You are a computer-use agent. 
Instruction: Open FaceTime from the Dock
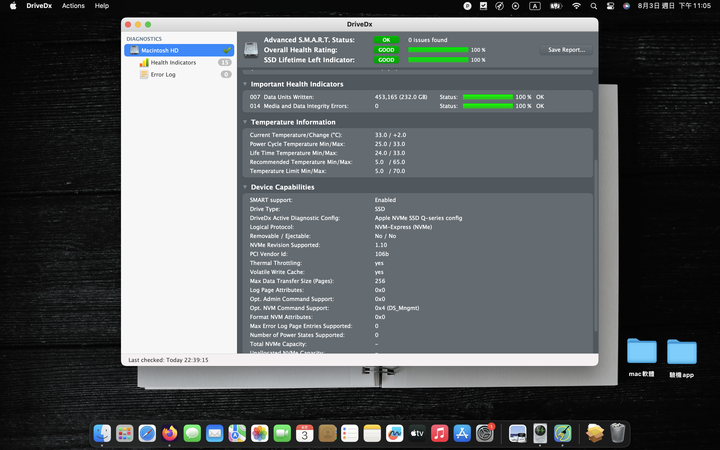click(282, 433)
